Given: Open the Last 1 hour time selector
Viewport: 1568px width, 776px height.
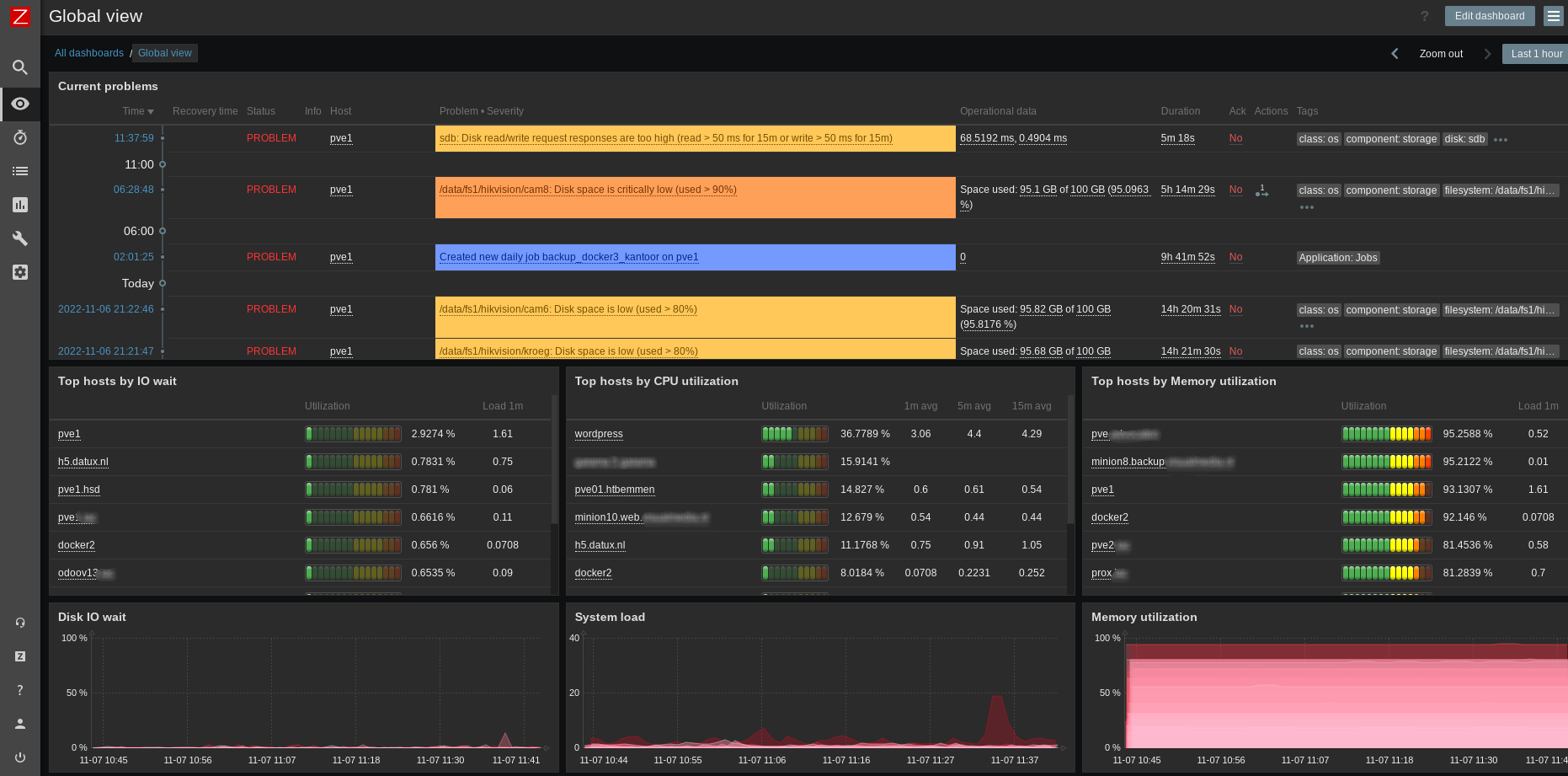Looking at the screenshot, I should tap(1535, 54).
